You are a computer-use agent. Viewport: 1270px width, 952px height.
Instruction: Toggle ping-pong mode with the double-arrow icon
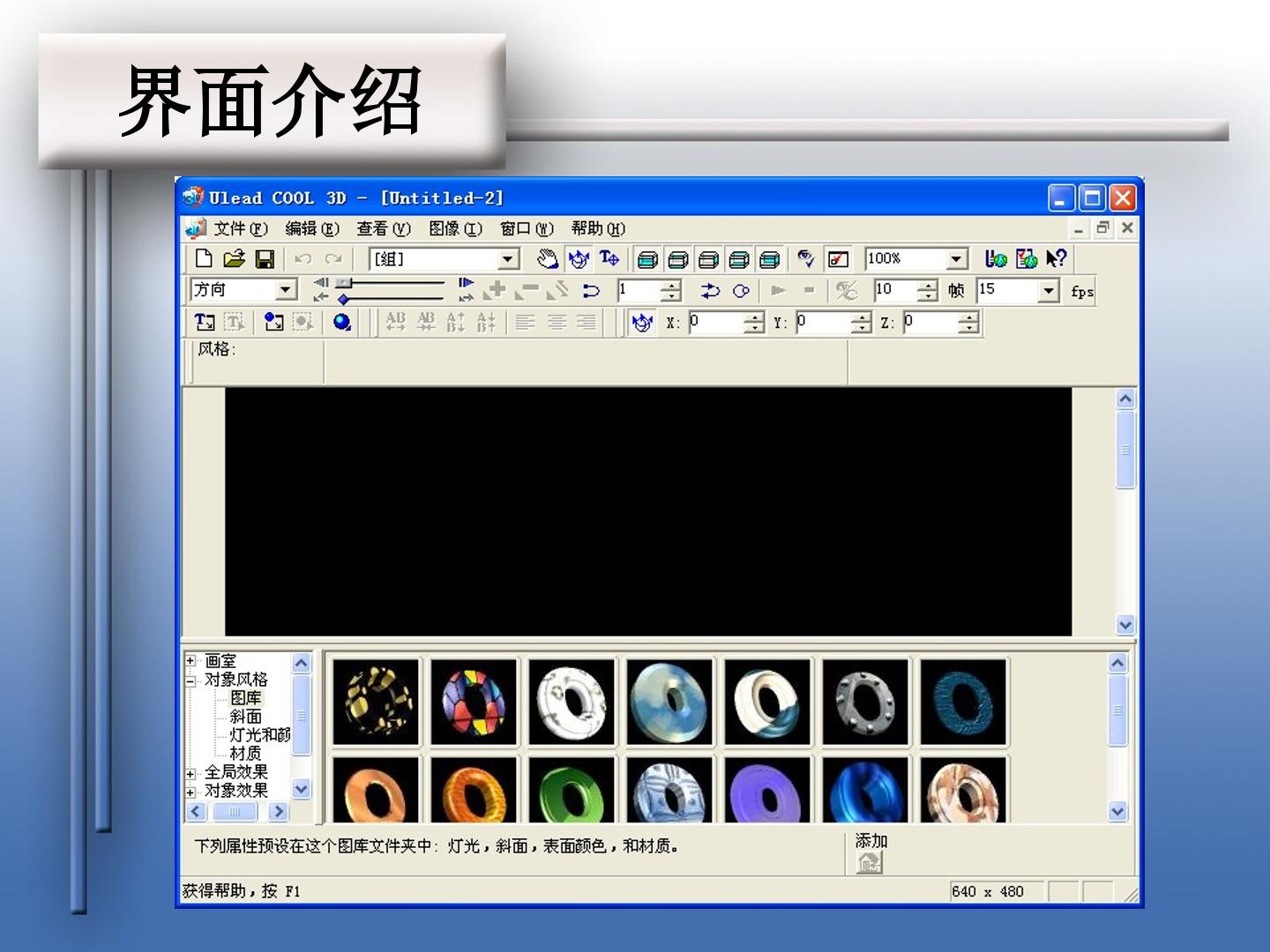click(x=711, y=290)
